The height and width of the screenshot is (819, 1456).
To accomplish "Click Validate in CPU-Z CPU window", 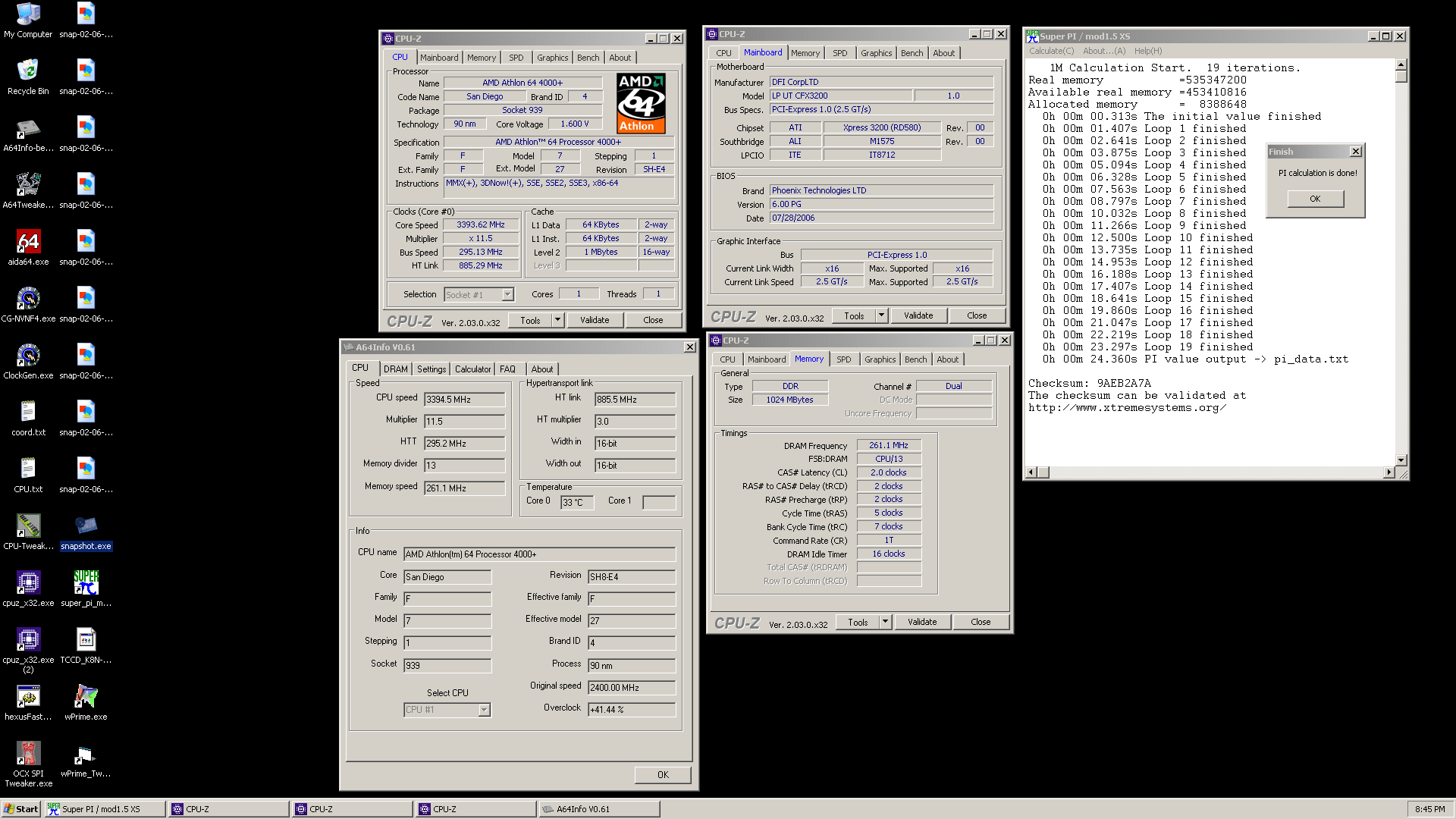I will pos(595,320).
